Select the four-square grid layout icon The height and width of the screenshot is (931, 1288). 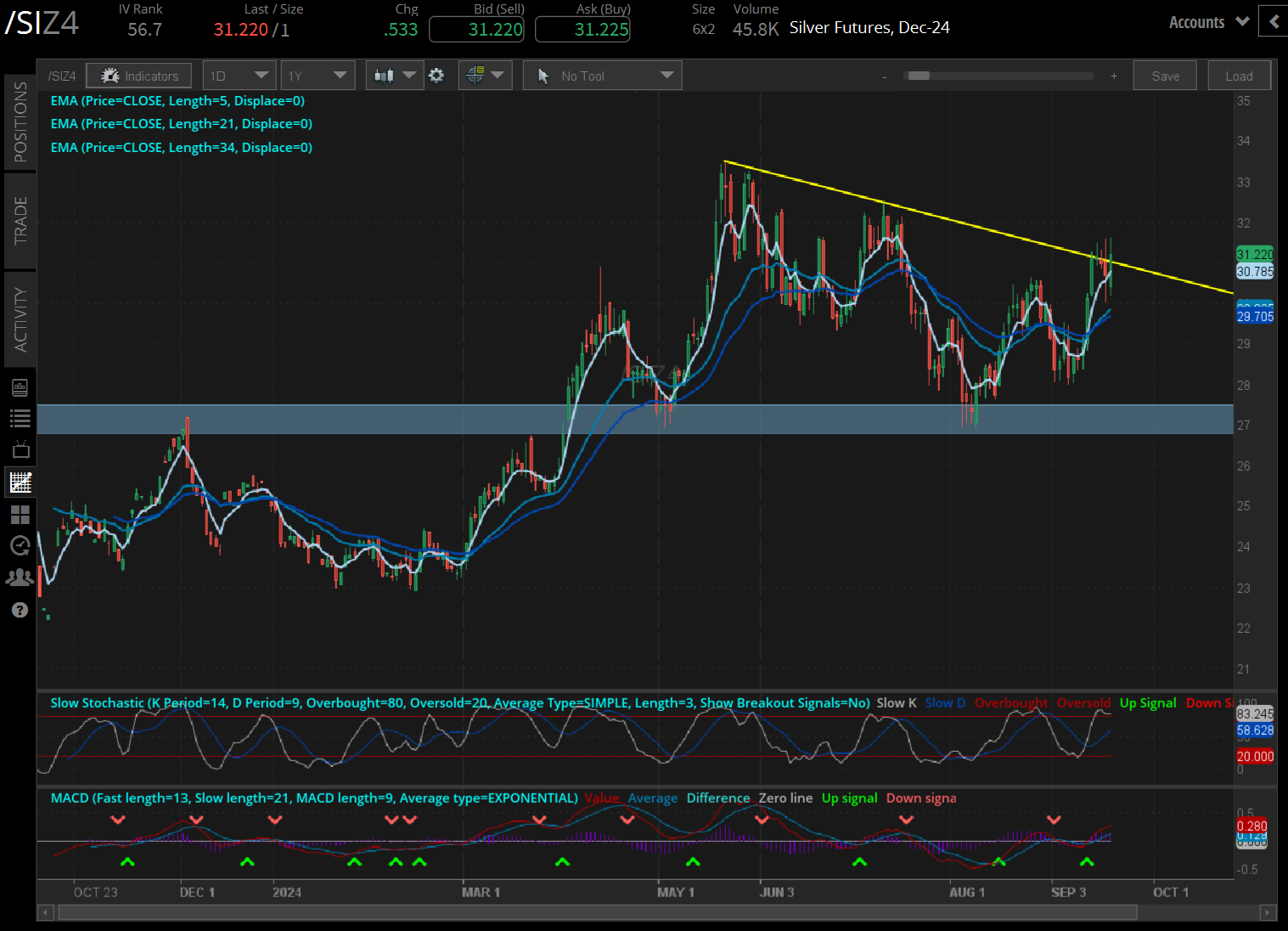(x=20, y=515)
